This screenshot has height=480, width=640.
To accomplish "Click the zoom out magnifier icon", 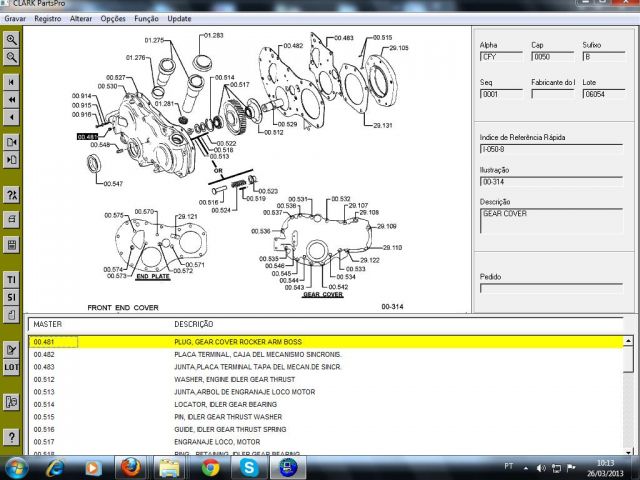I will point(11,58).
